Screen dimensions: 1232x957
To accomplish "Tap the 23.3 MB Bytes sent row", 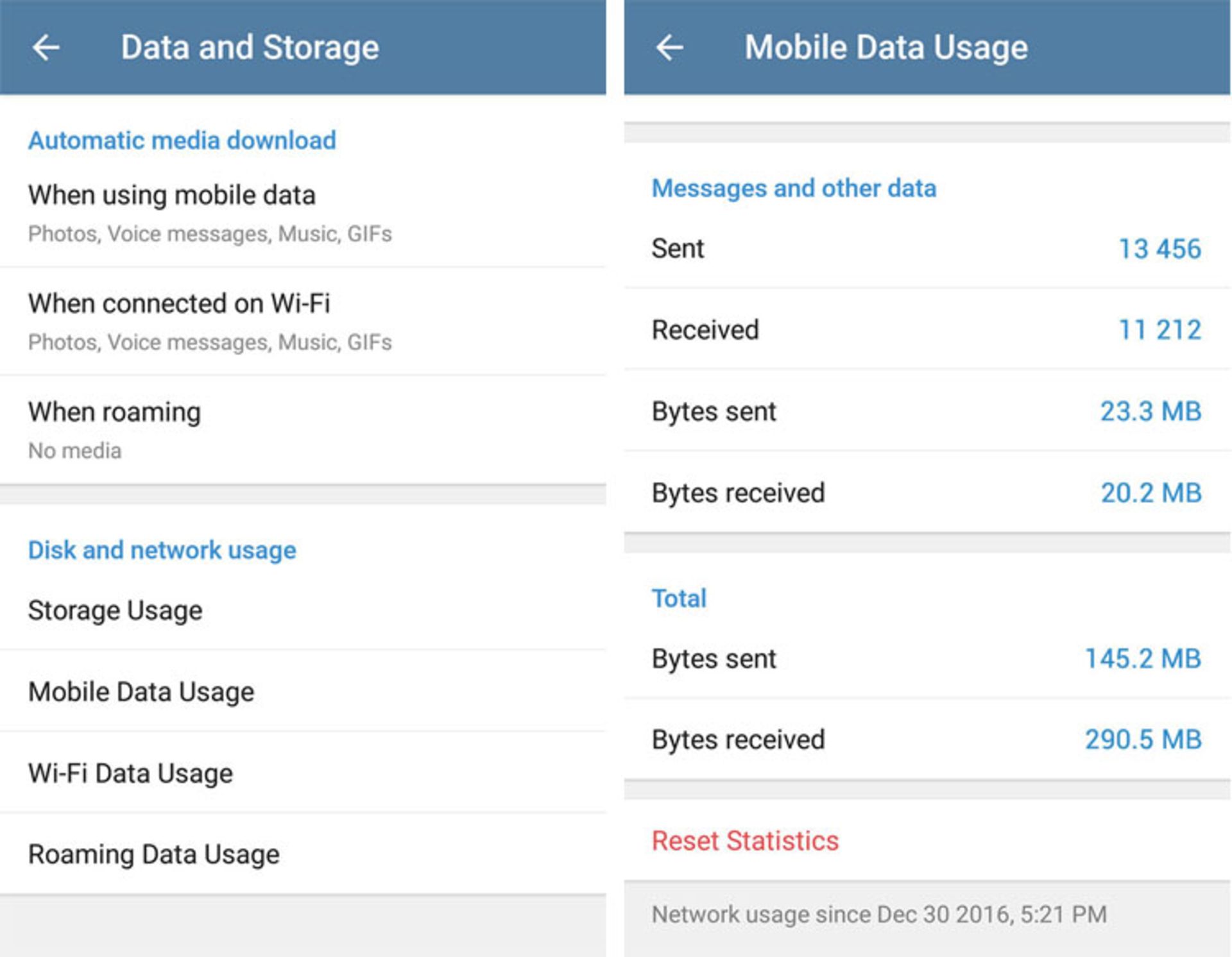I will point(926,411).
